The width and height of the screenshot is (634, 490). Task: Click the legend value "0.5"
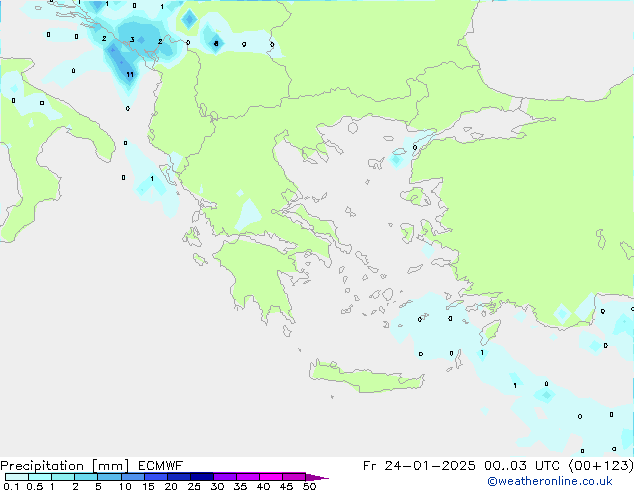coord(35,486)
